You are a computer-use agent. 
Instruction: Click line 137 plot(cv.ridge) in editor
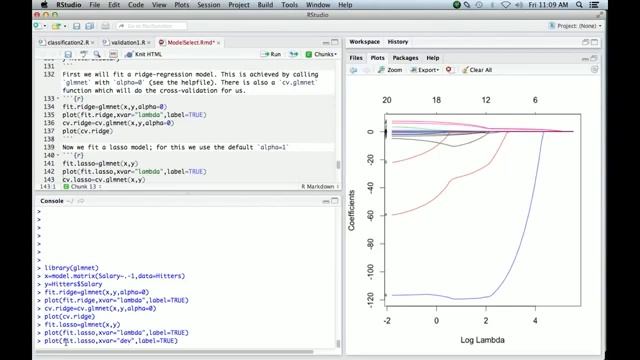[88, 131]
